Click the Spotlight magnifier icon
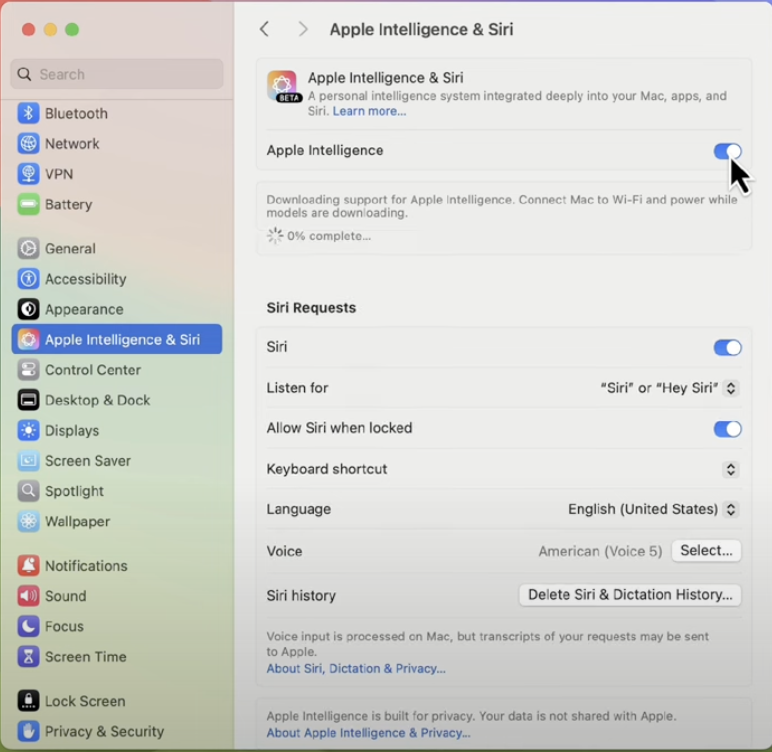The height and width of the screenshot is (752, 772). (x=28, y=490)
